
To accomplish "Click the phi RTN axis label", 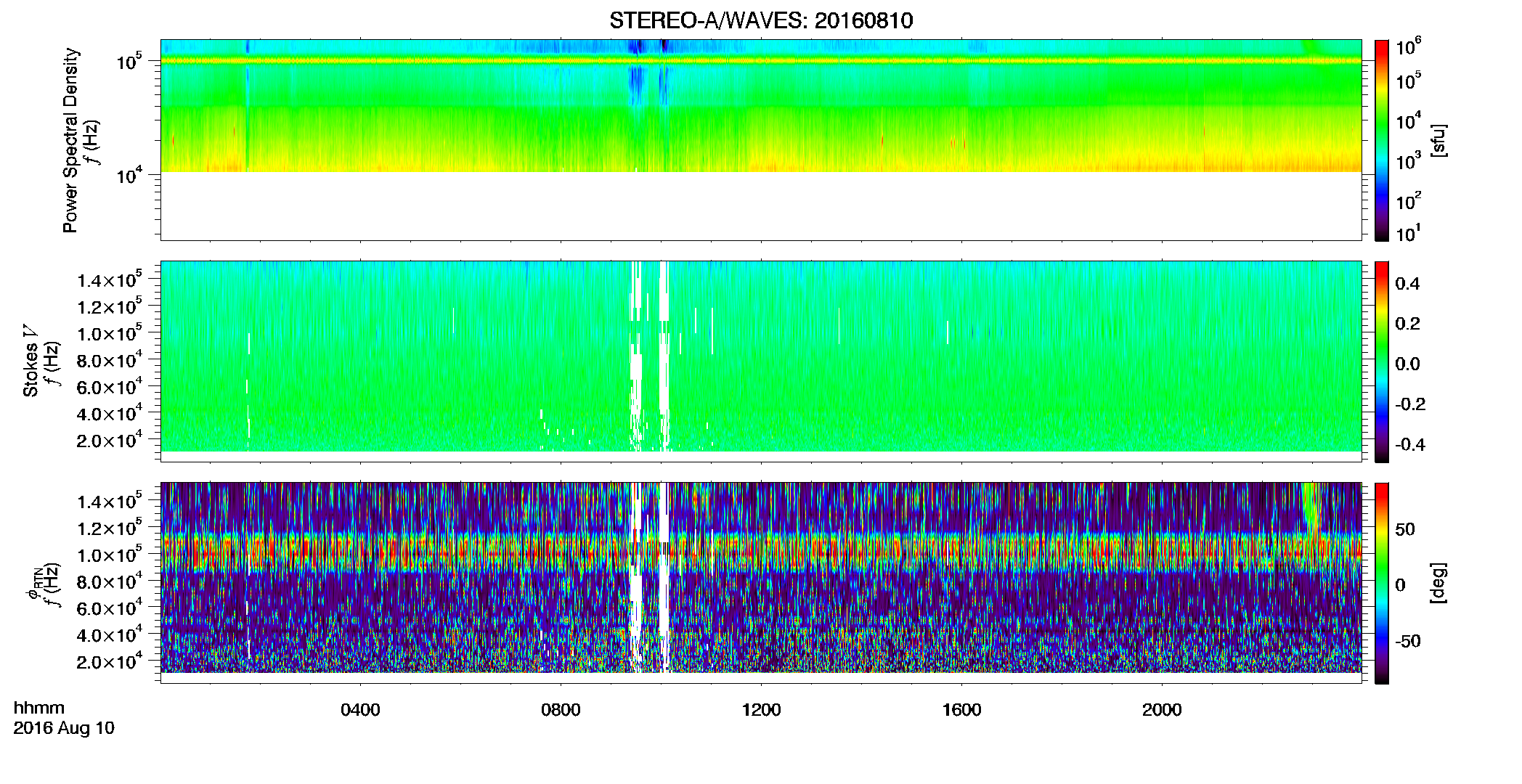I will tap(33, 584).
